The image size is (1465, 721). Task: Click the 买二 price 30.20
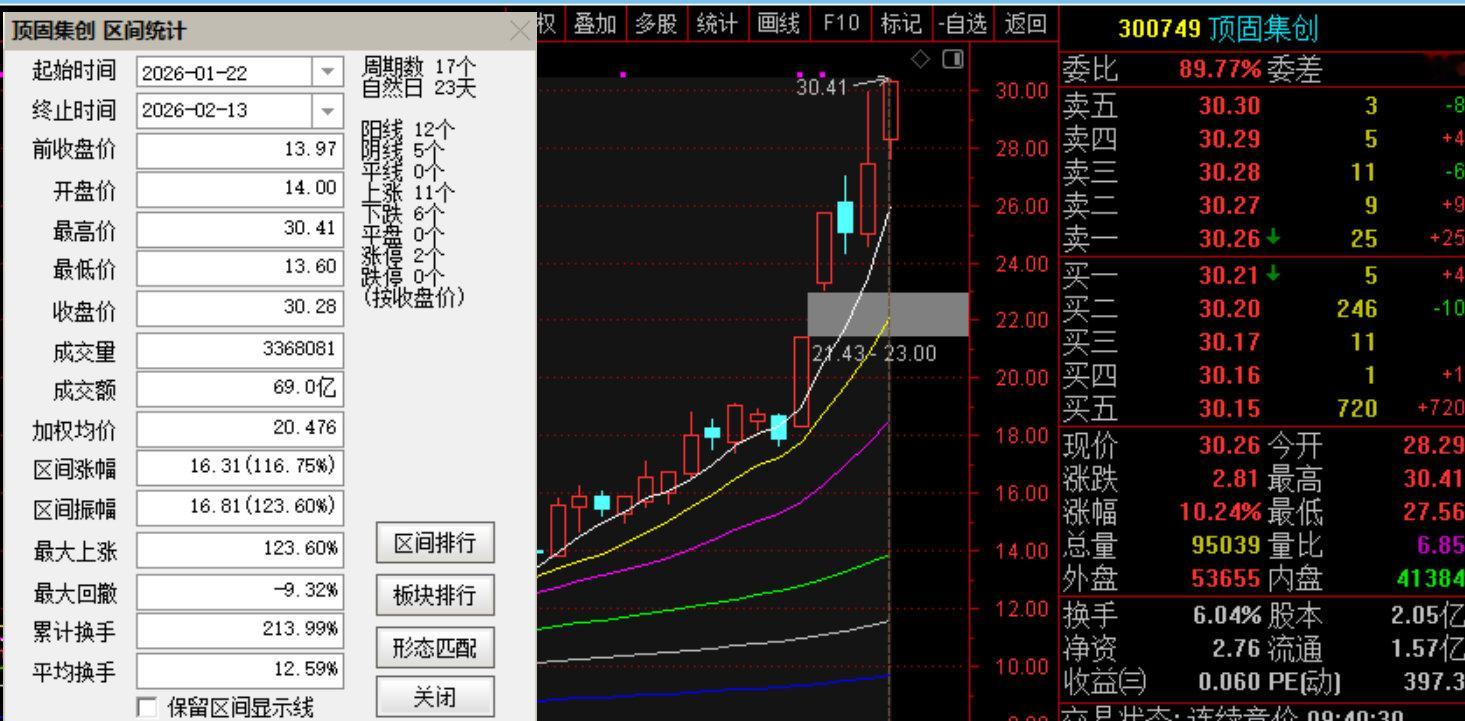[x=1230, y=308]
